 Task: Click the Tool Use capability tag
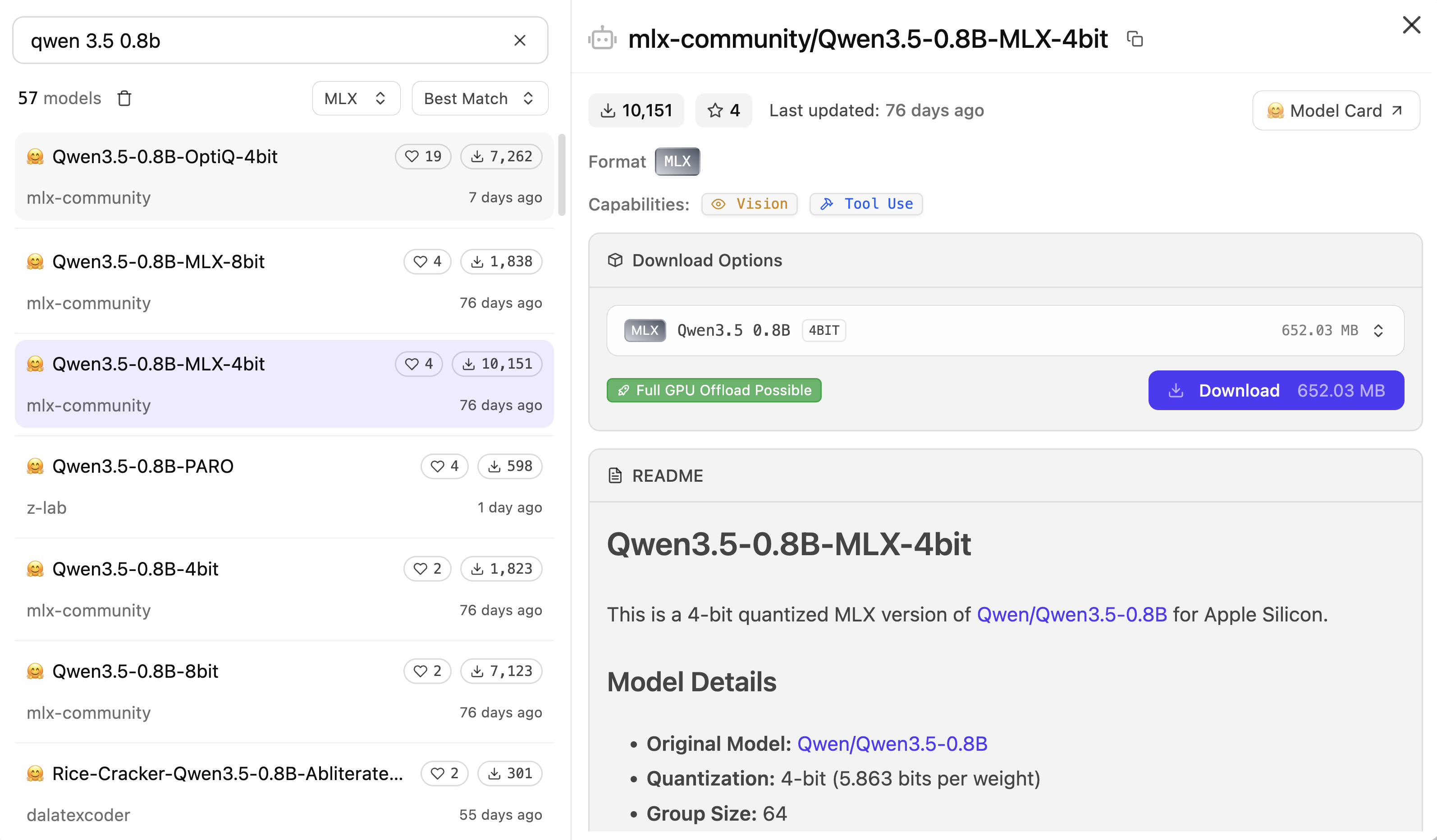point(866,204)
